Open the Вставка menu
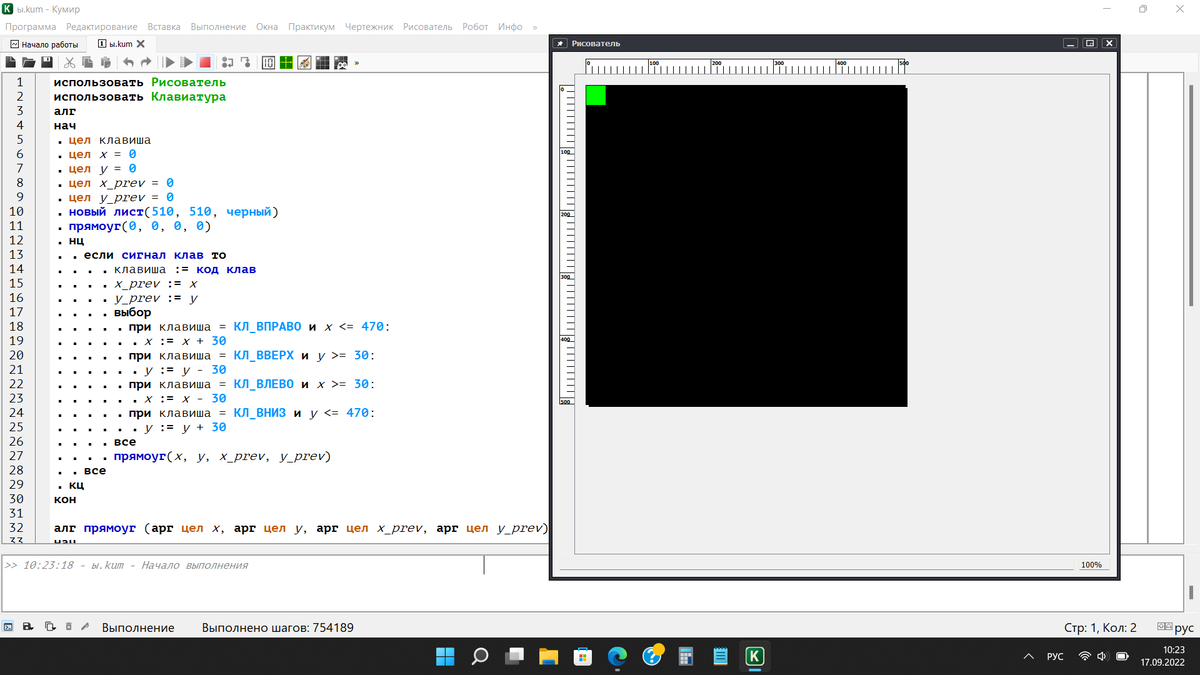Image resolution: width=1200 pixels, height=675 pixels. pyautogui.click(x=164, y=27)
